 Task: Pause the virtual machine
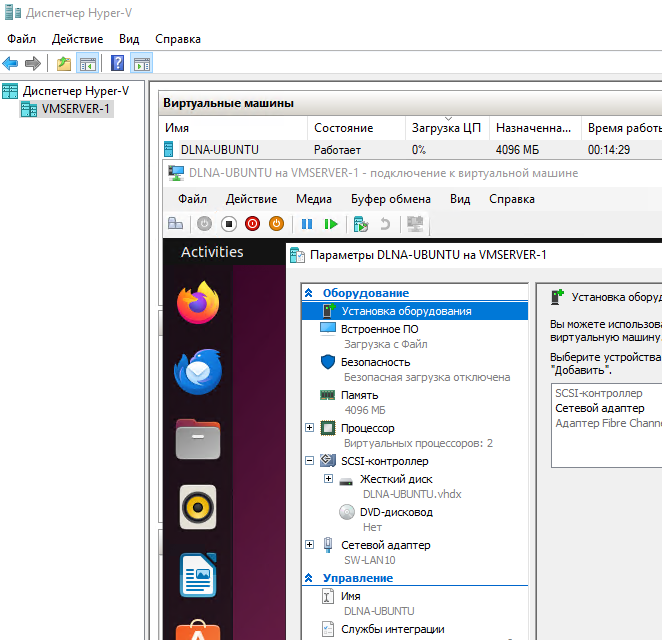click(307, 224)
